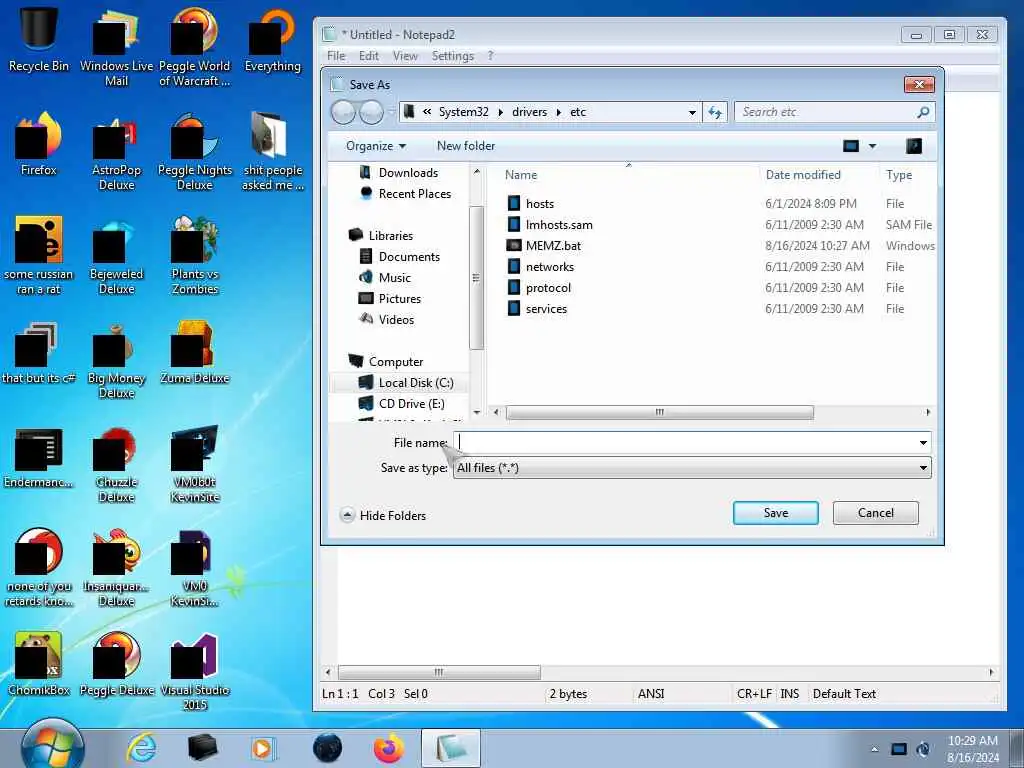
Task: Sort files by Date modified column
Action: click(x=803, y=175)
